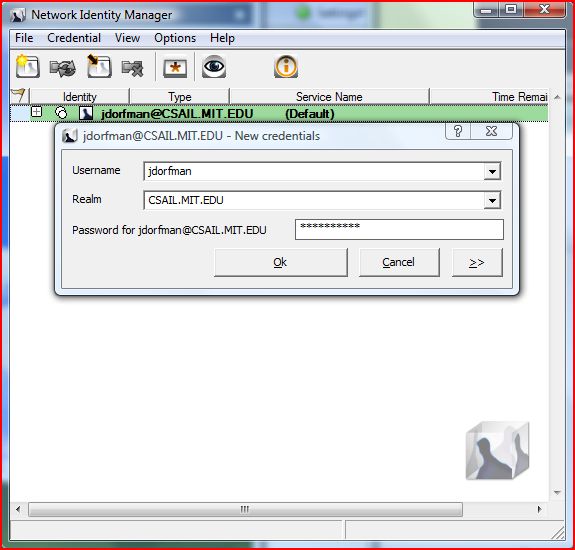
Task: Click the Cancel button
Action: (x=399, y=262)
